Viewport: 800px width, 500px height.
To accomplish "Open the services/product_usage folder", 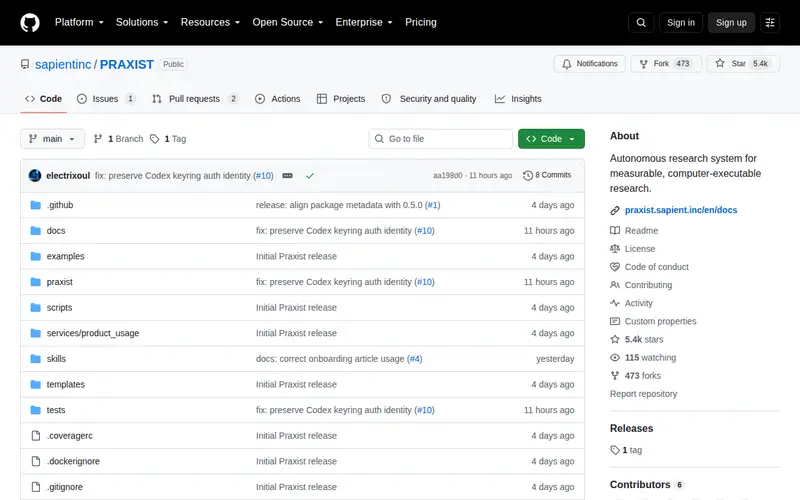I will point(93,333).
